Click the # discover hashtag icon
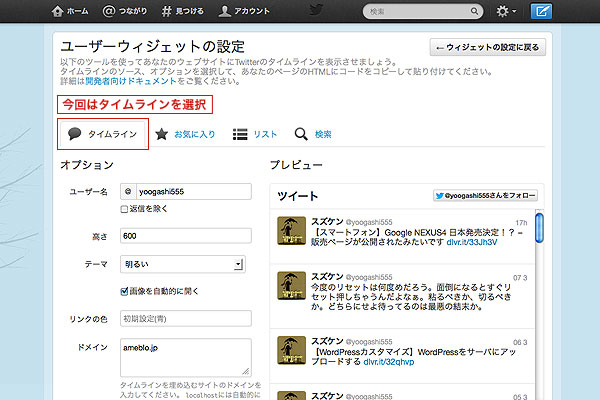 coord(166,11)
